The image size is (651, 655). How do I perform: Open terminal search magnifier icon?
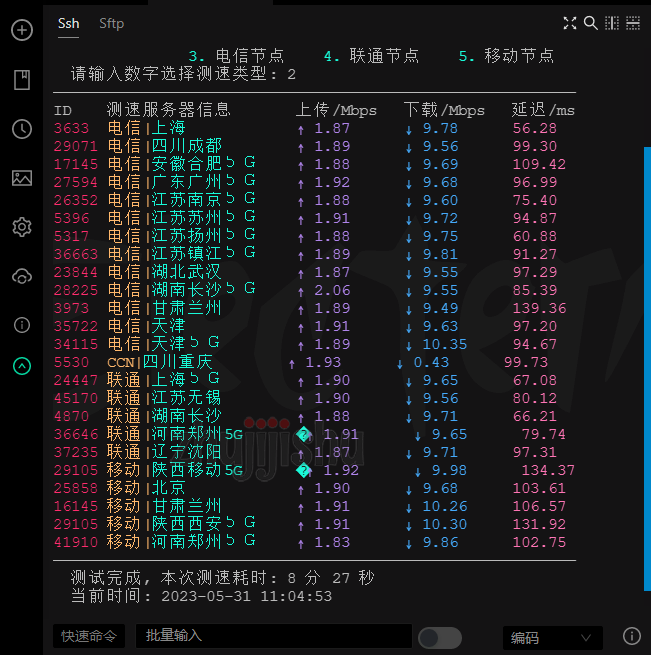(590, 23)
